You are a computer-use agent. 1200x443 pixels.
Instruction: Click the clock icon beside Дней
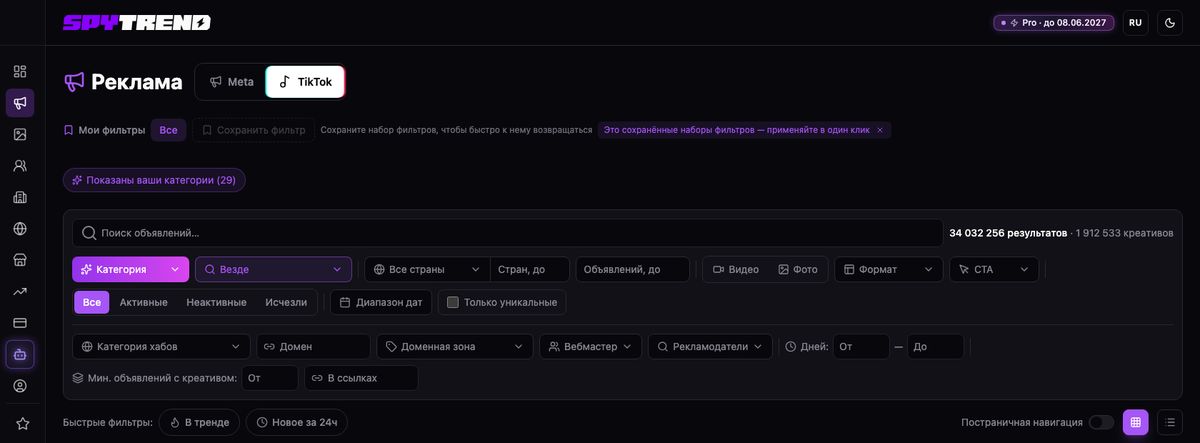point(791,347)
